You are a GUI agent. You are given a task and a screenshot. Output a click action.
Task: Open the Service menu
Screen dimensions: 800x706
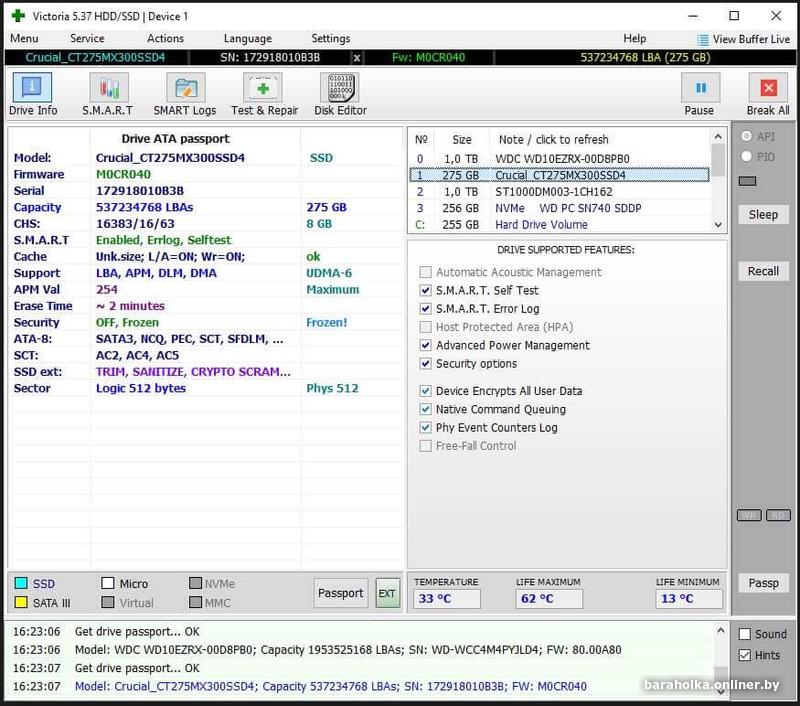click(x=87, y=38)
